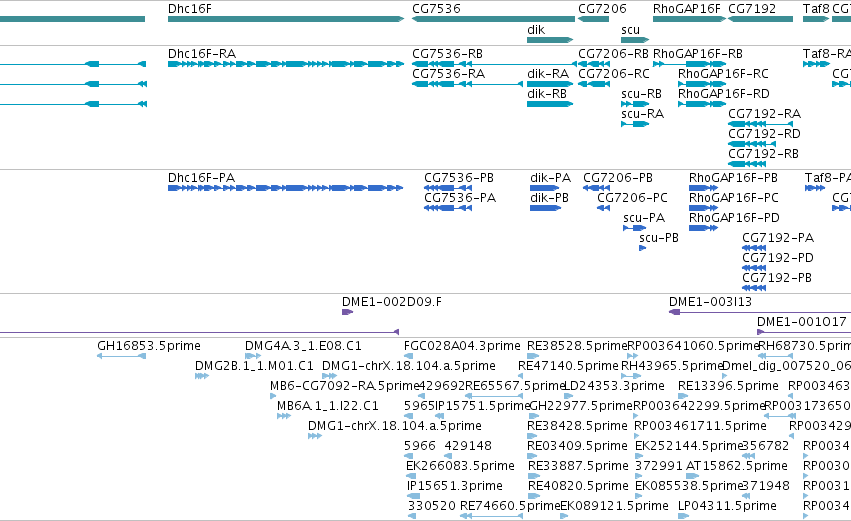Click the dik-PB protein label

click(549, 198)
